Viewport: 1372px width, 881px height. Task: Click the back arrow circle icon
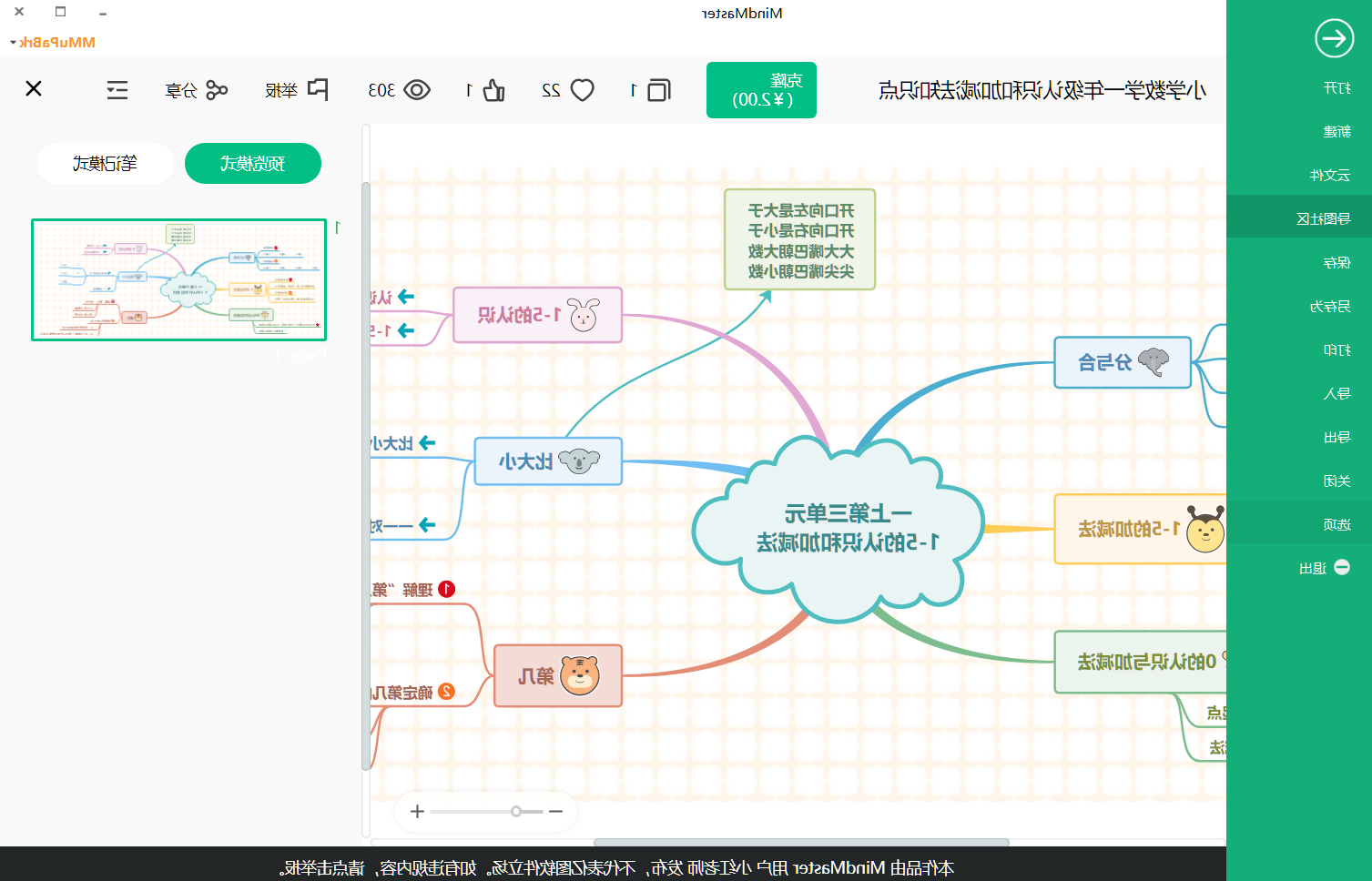(x=1334, y=38)
